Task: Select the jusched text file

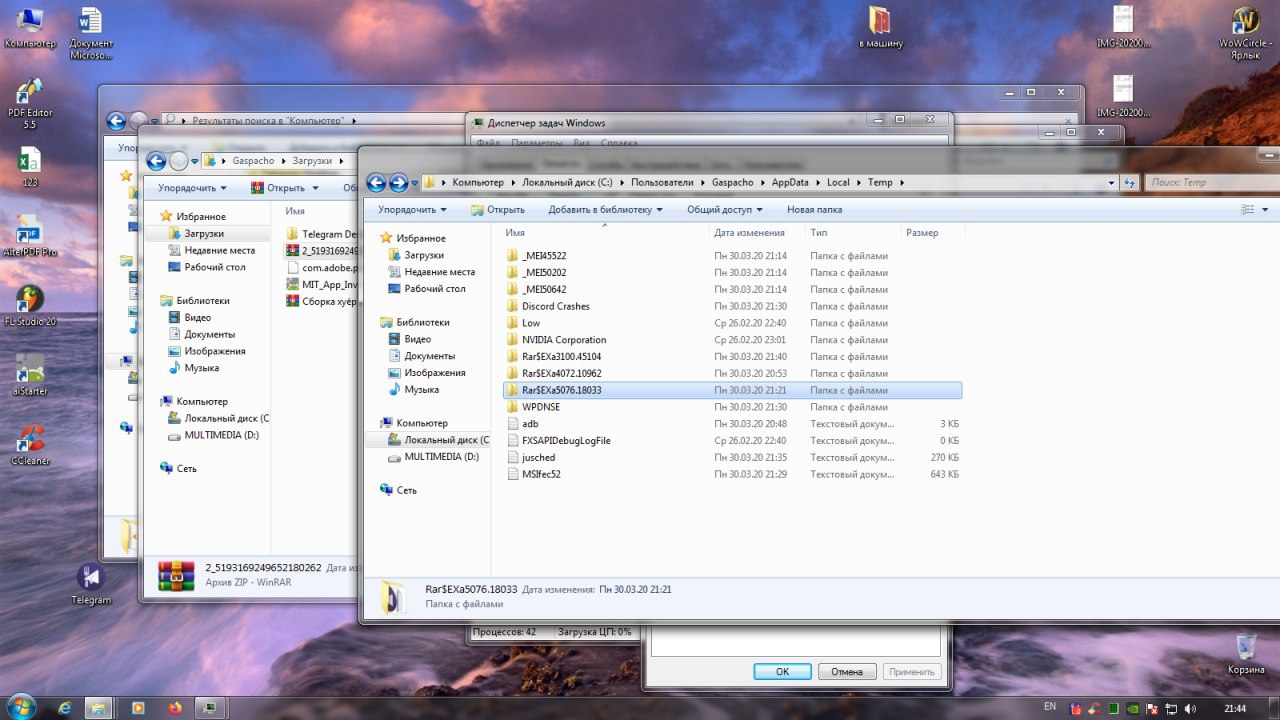Action: coord(538,457)
